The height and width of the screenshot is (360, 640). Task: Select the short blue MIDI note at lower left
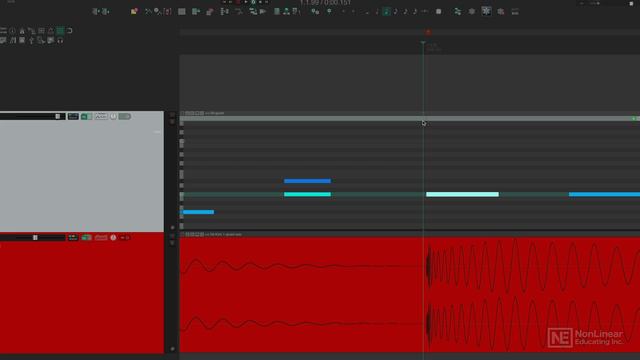click(198, 212)
